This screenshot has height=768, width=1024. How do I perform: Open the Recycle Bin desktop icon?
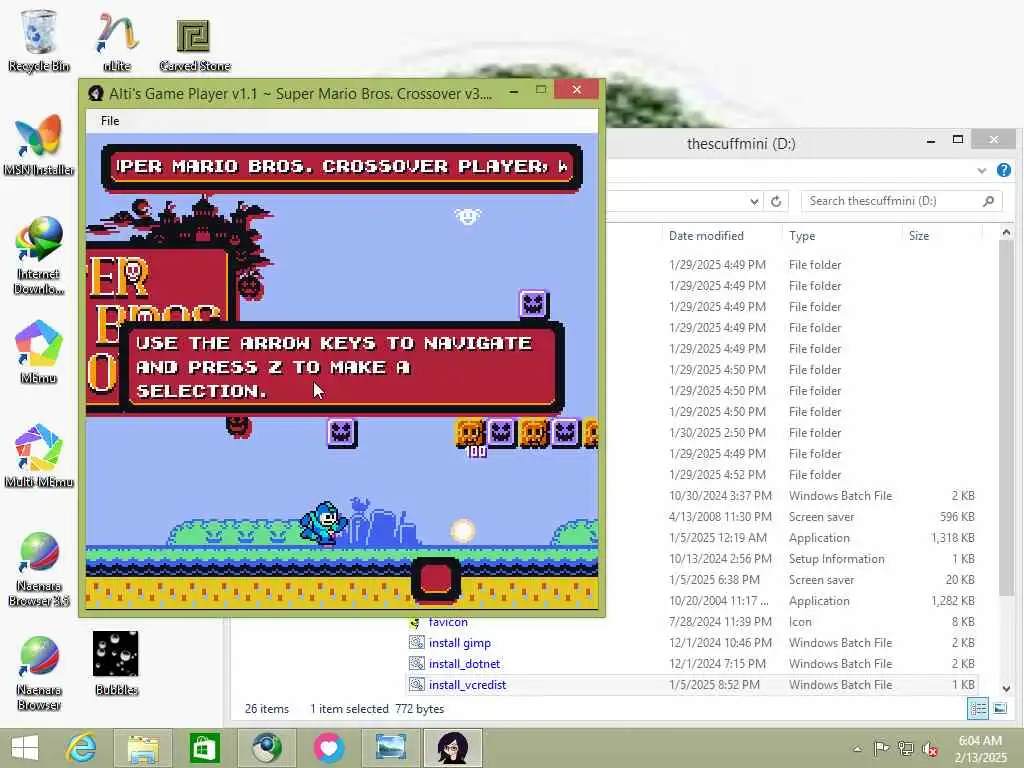[39, 40]
